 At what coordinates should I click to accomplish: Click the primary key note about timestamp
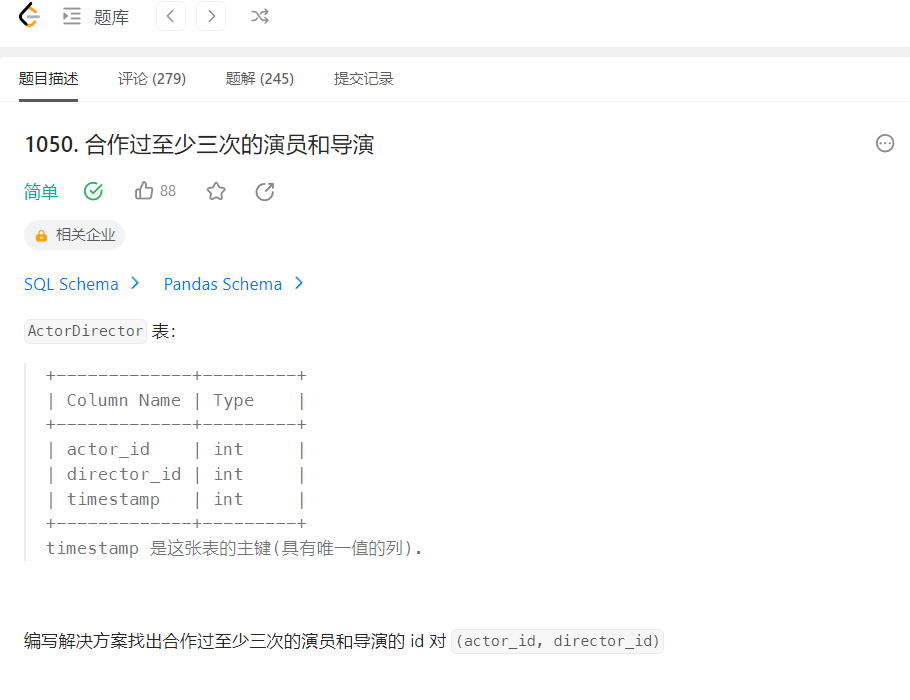tap(234, 549)
